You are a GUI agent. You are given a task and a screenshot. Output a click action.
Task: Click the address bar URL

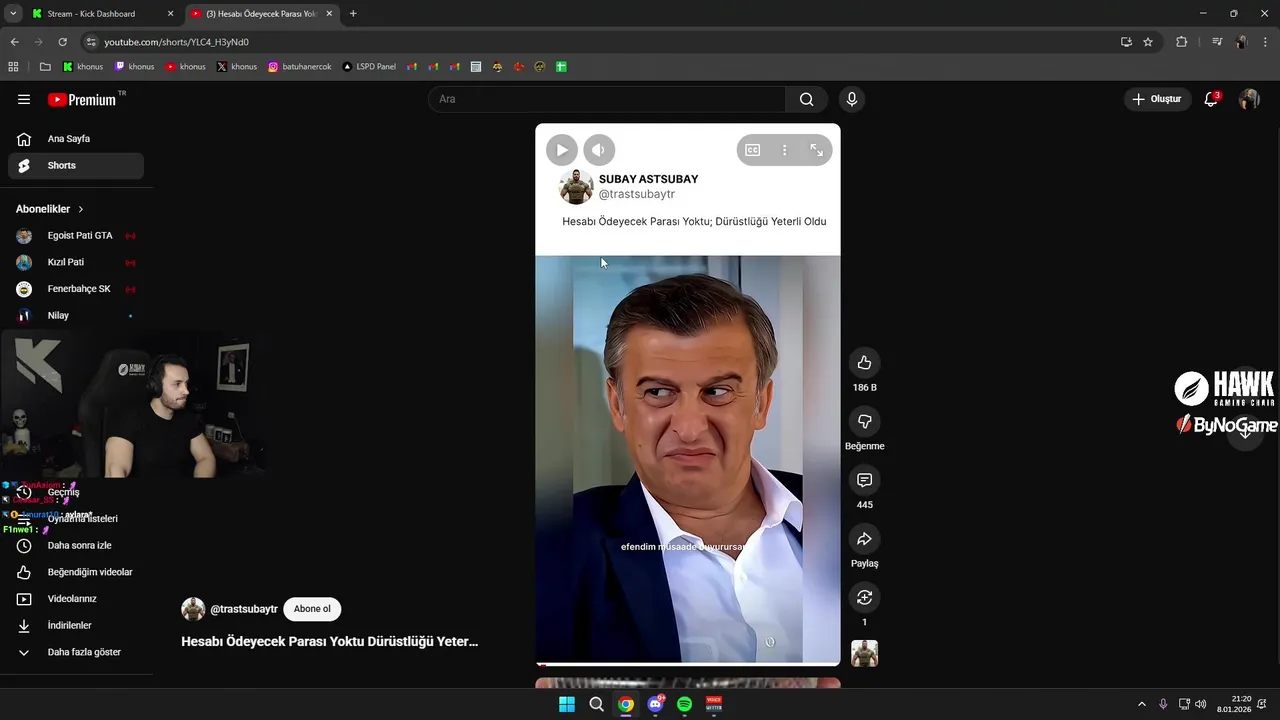pyautogui.click(x=176, y=42)
